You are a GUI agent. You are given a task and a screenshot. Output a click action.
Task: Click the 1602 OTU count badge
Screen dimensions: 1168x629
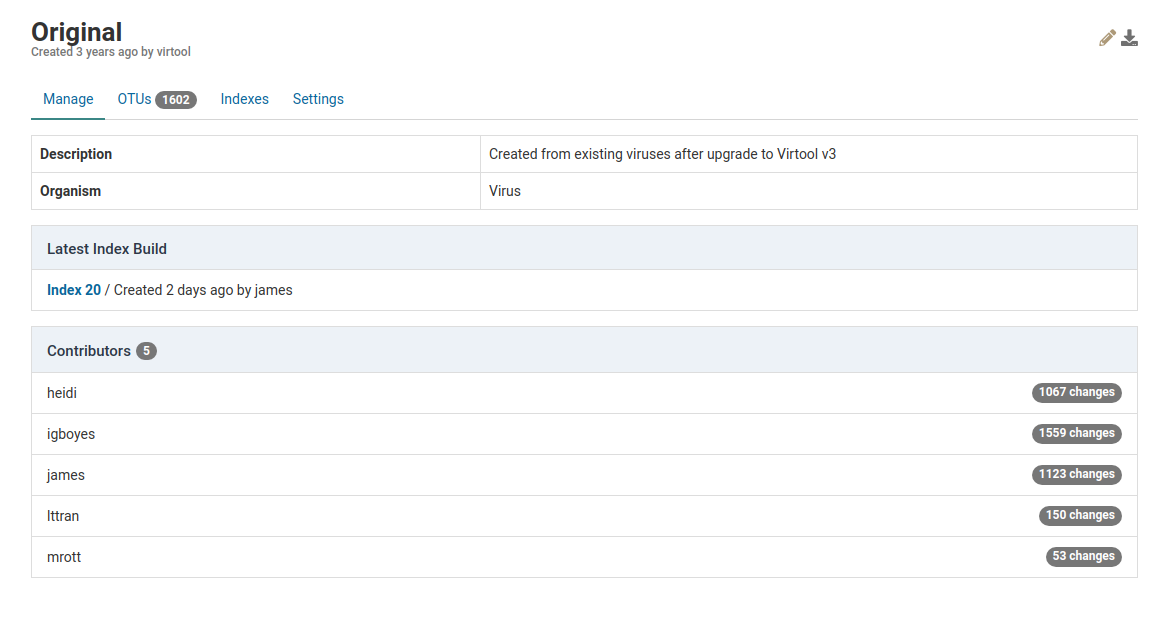(176, 100)
